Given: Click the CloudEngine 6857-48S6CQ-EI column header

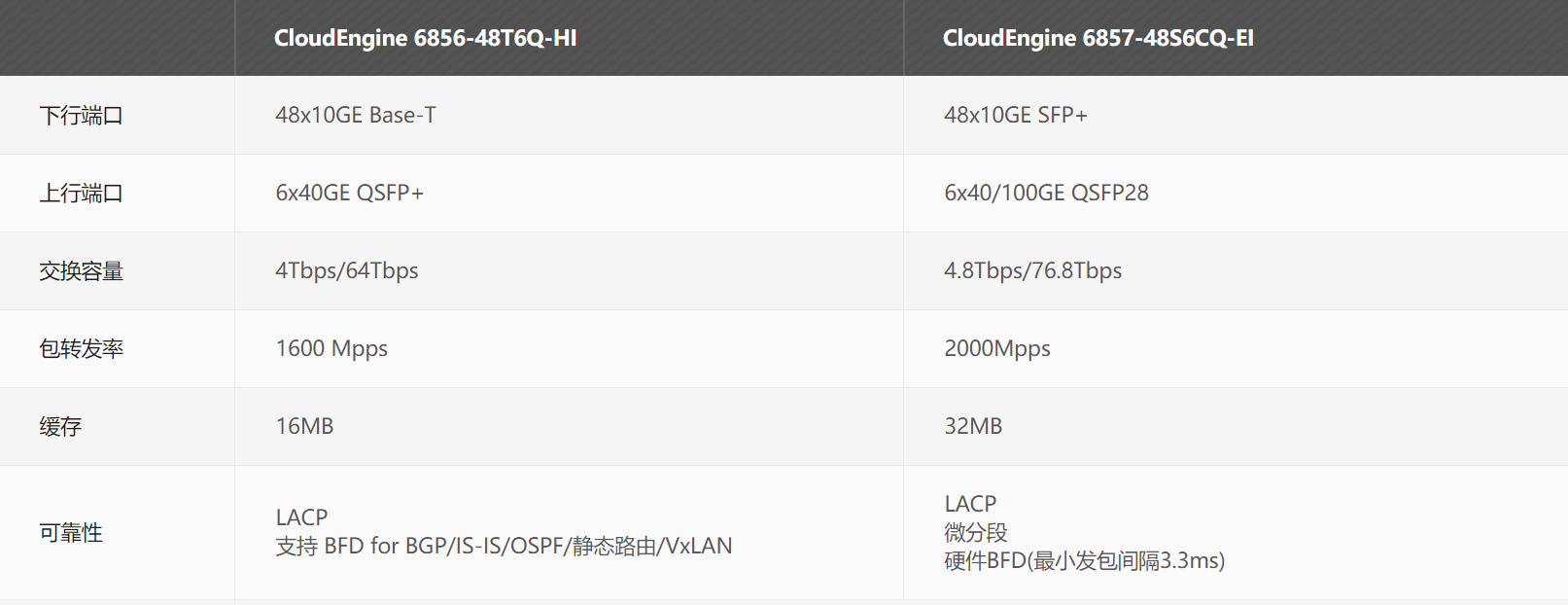Looking at the screenshot, I should 1098,38.
